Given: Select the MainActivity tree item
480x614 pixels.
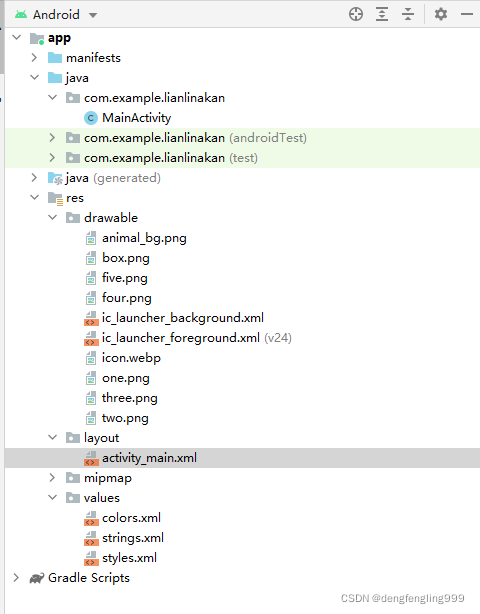Looking at the screenshot, I should [137, 118].
